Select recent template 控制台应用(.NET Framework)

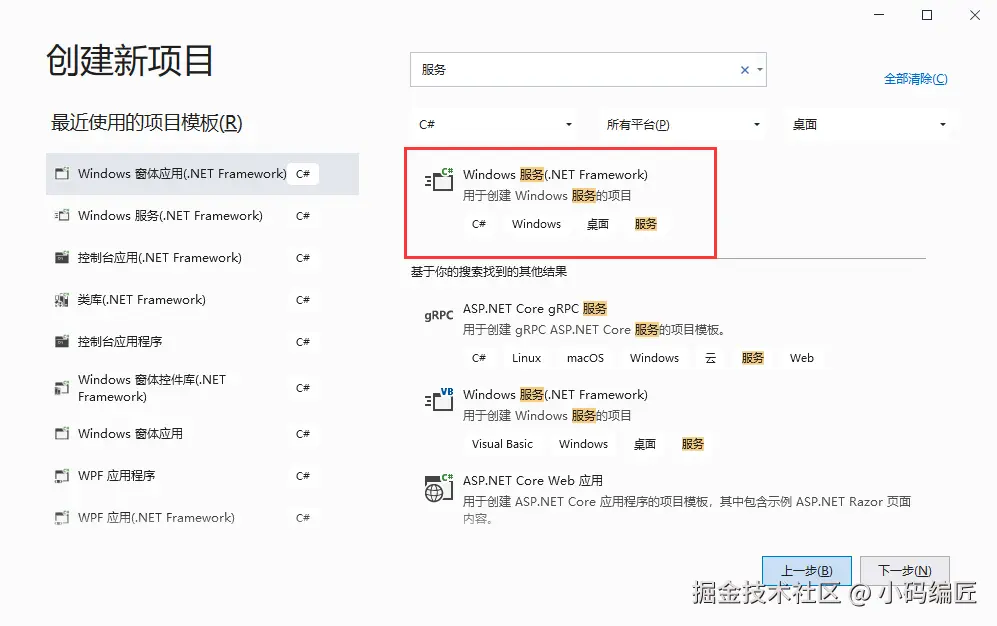[x=202, y=257]
